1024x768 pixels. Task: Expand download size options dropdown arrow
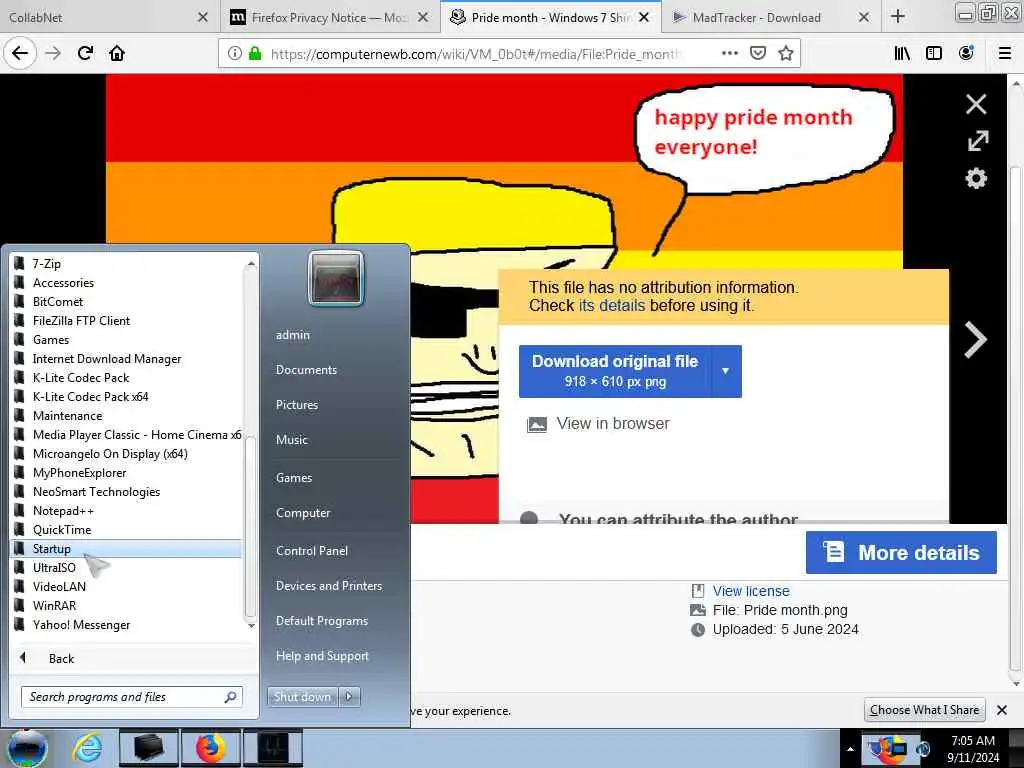pyautogui.click(x=726, y=371)
